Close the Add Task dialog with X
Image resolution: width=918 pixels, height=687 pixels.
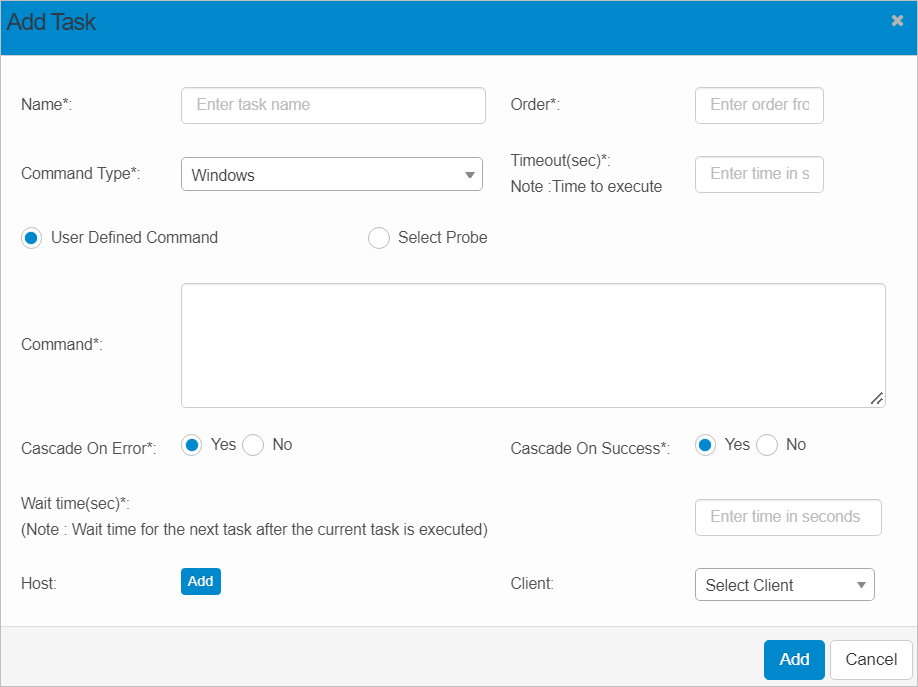(x=897, y=21)
